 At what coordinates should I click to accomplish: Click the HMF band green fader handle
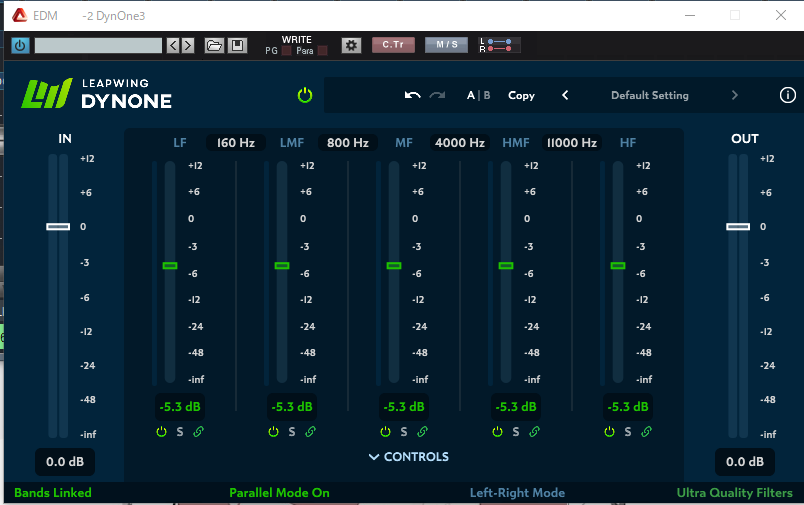(506, 266)
